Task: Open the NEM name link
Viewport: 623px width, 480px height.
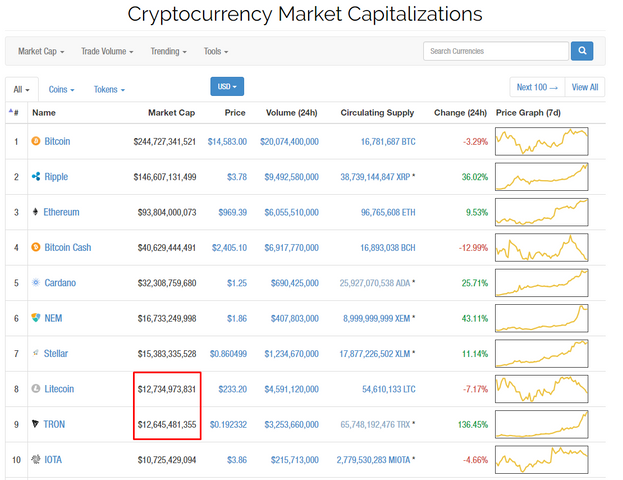Action: [x=53, y=318]
